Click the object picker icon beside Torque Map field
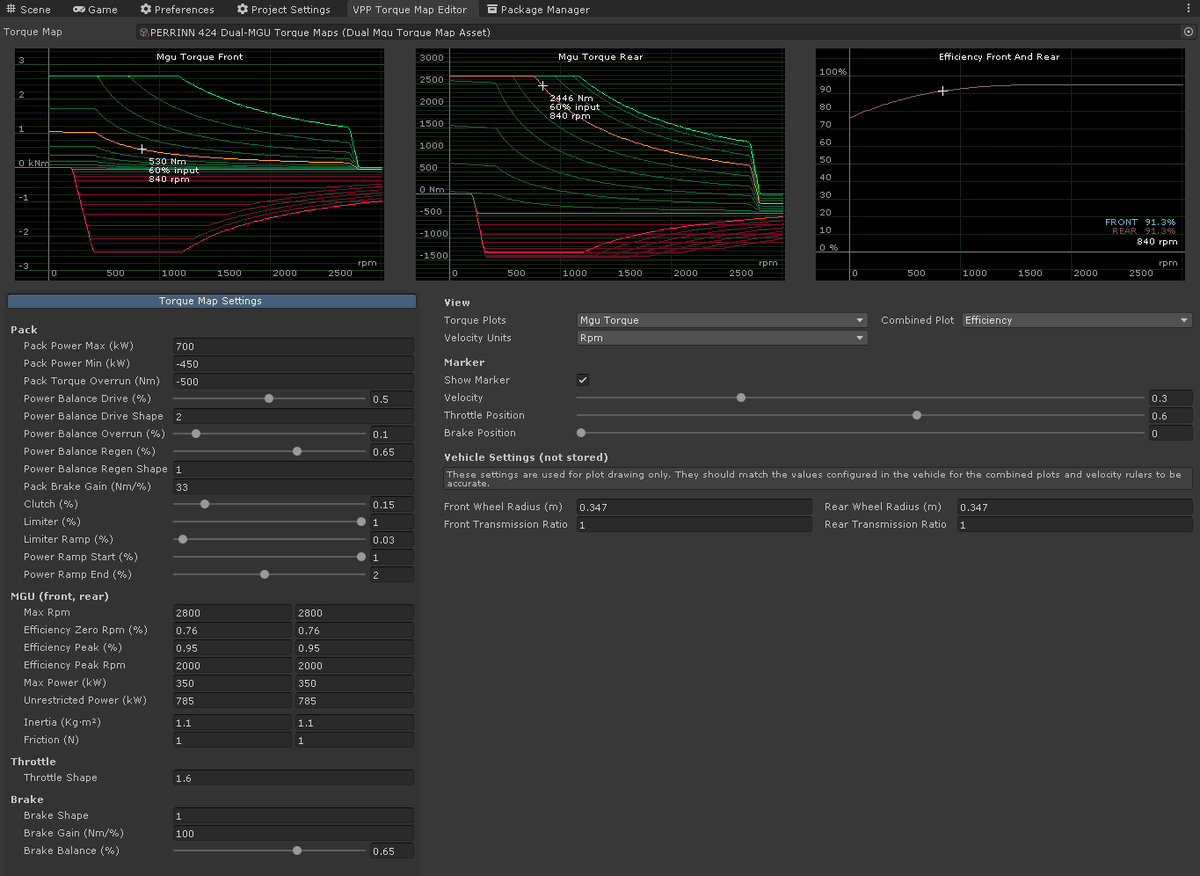Viewport: 1200px width, 876px height. pyautogui.click(x=1187, y=32)
